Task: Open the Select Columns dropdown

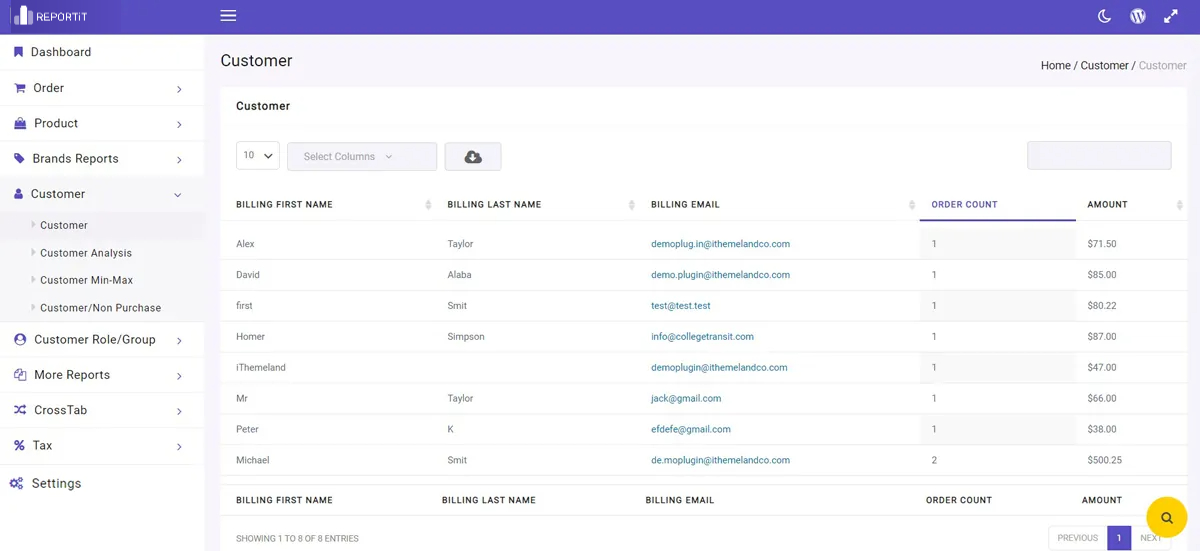Action: [x=362, y=157]
